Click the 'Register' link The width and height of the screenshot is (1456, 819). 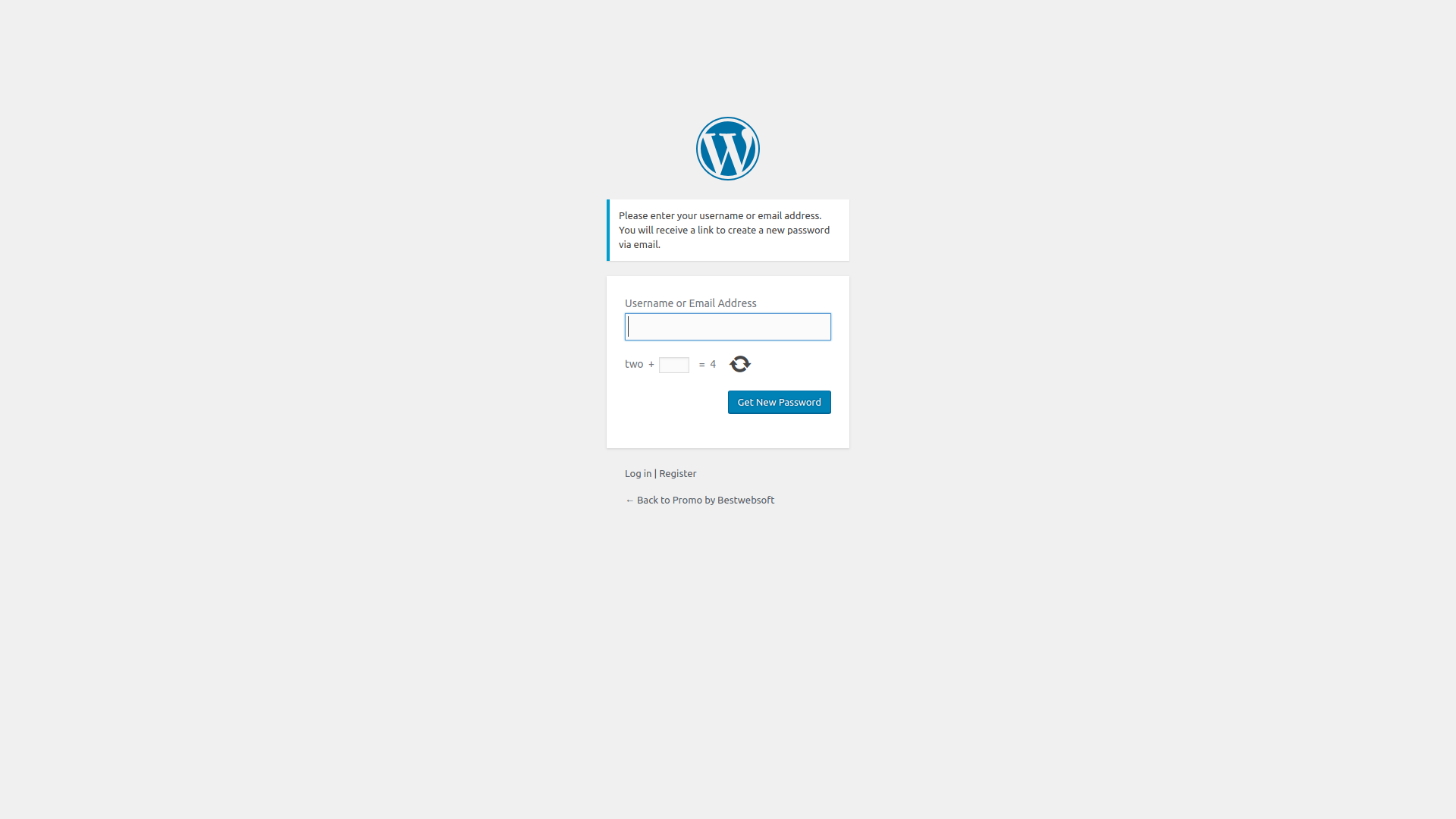coord(677,473)
